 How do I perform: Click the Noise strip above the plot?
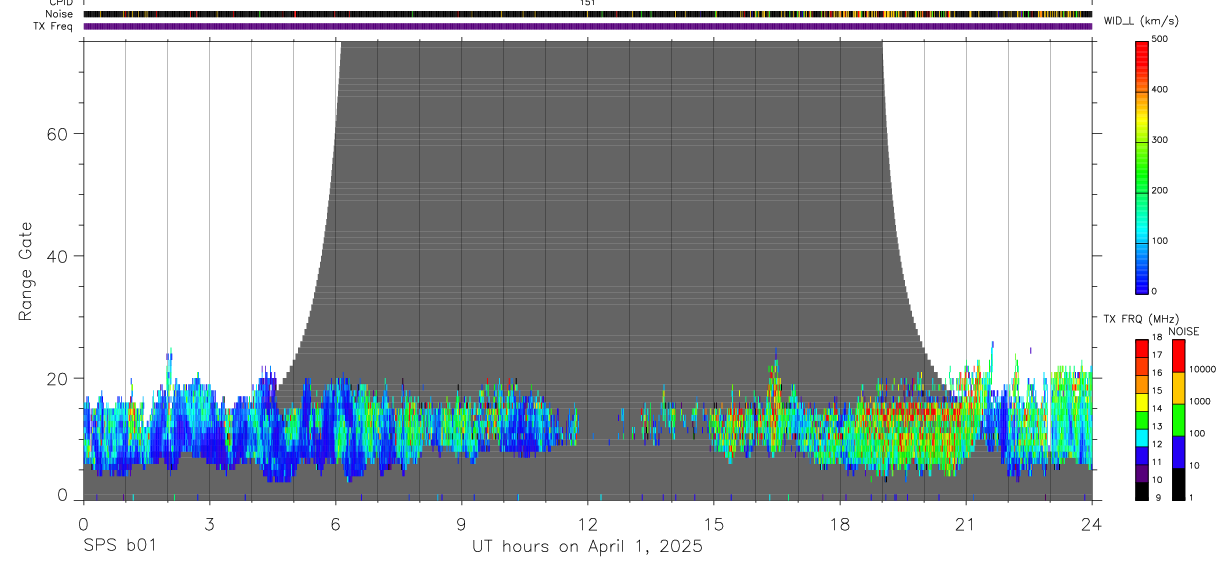(588, 14)
